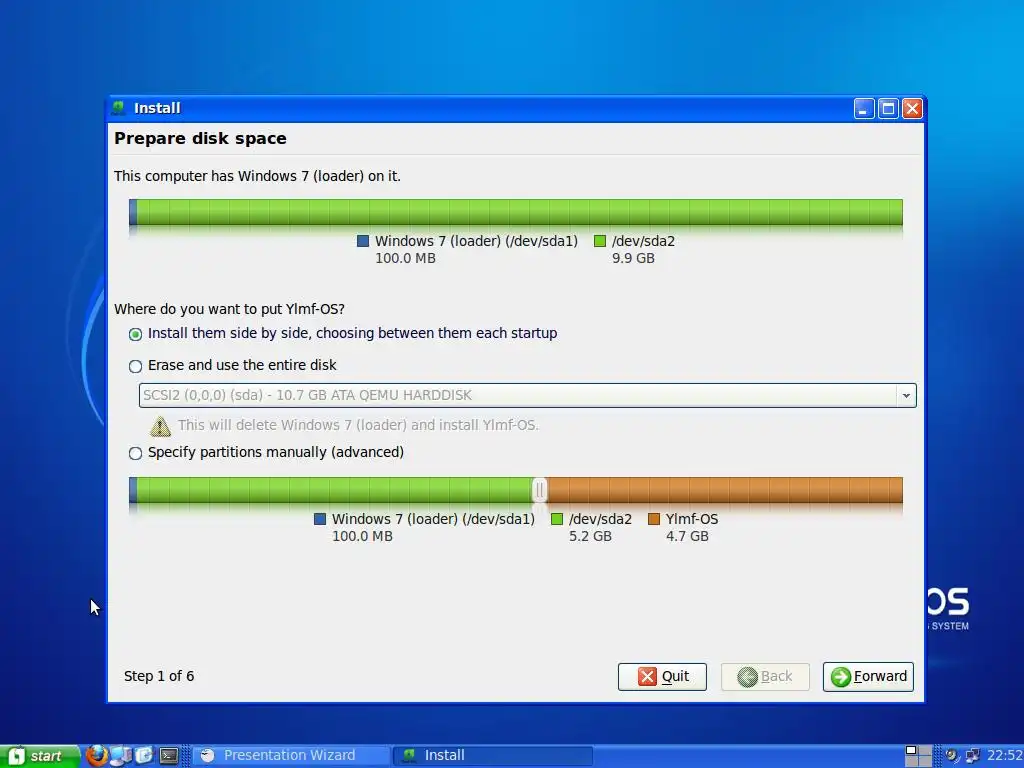The image size is (1024, 768).
Task: Switch to the top-right workspace in the pager
Action: click(925, 750)
